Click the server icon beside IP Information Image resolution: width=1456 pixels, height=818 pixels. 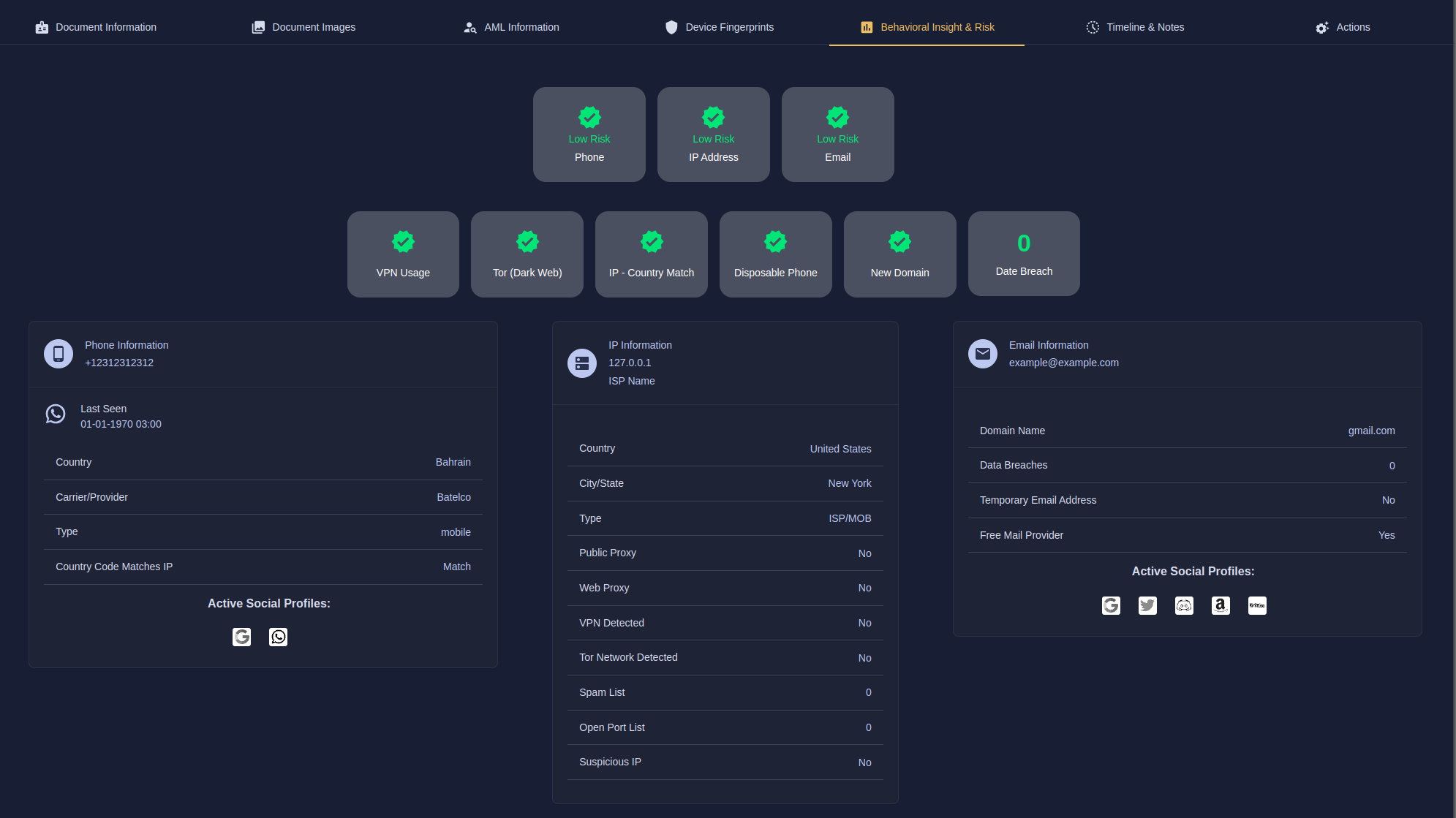tap(582, 363)
